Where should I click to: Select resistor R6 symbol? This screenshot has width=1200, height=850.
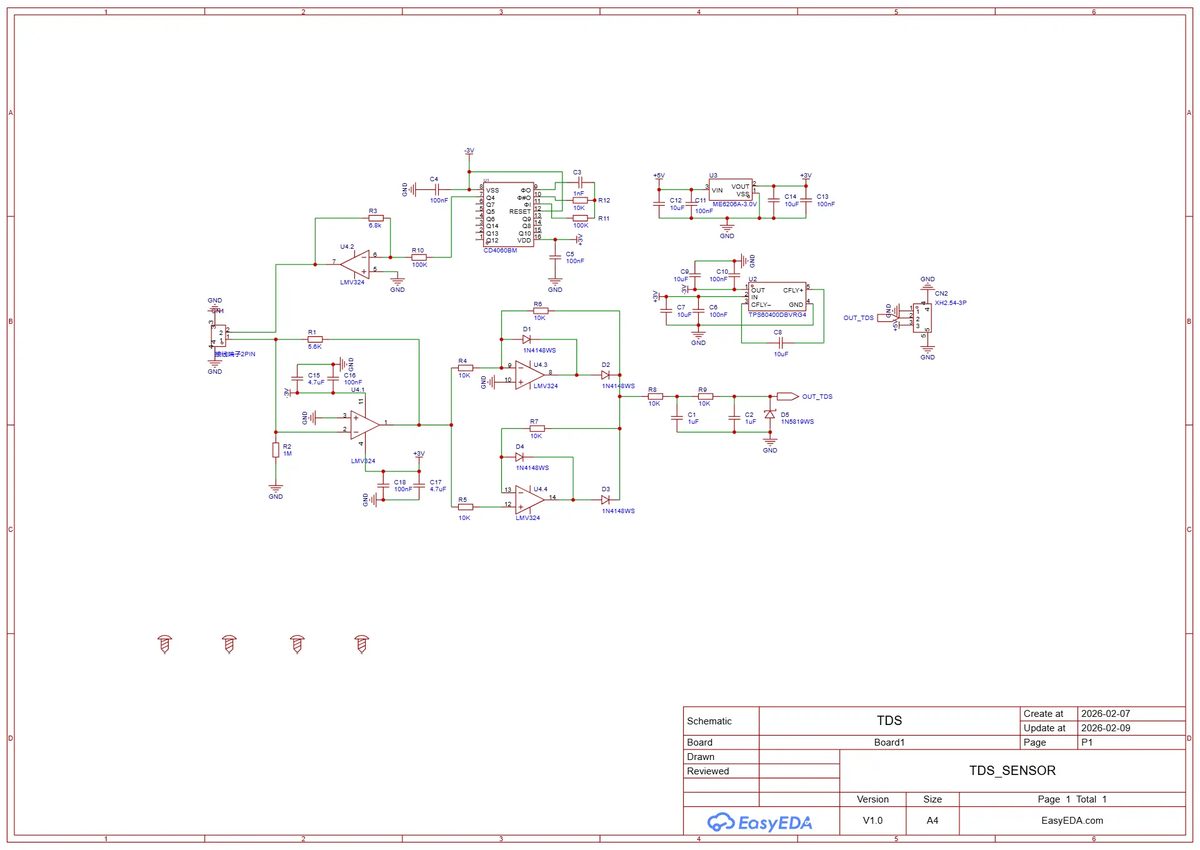tap(540, 310)
